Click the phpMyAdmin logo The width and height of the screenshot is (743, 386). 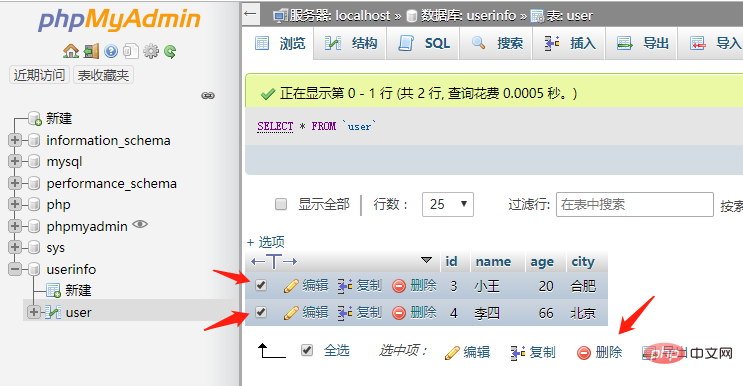(119, 20)
